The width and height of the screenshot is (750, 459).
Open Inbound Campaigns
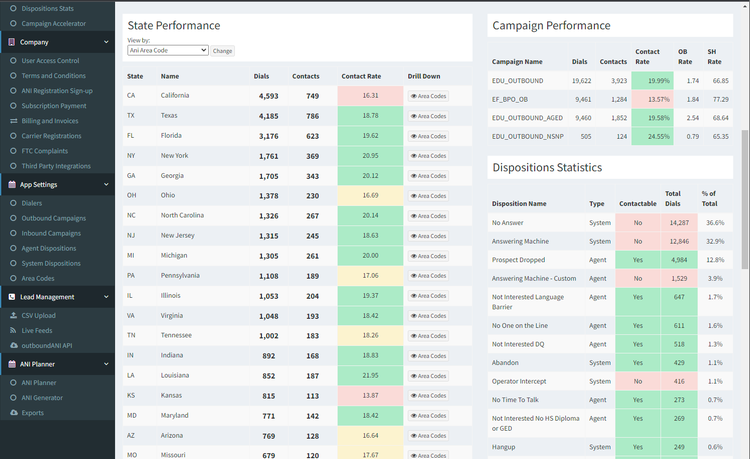point(51,233)
